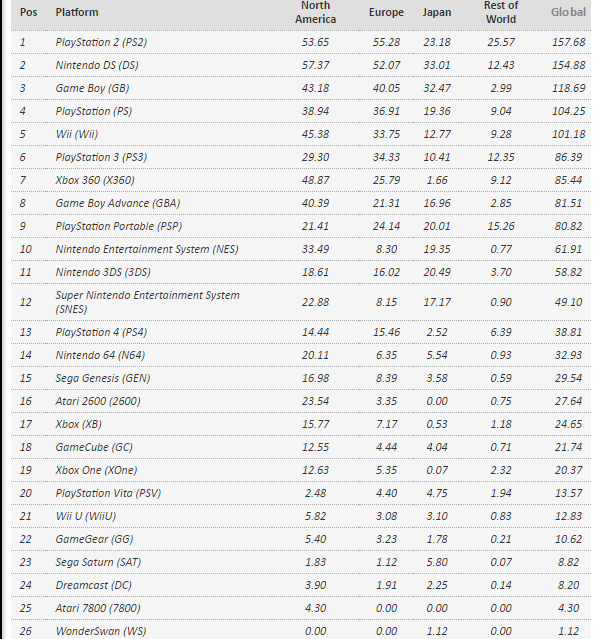Open PlayStation Vita (PSV) platform entry
The height and width of the screenshot is (639, 600).
(108, 493)
